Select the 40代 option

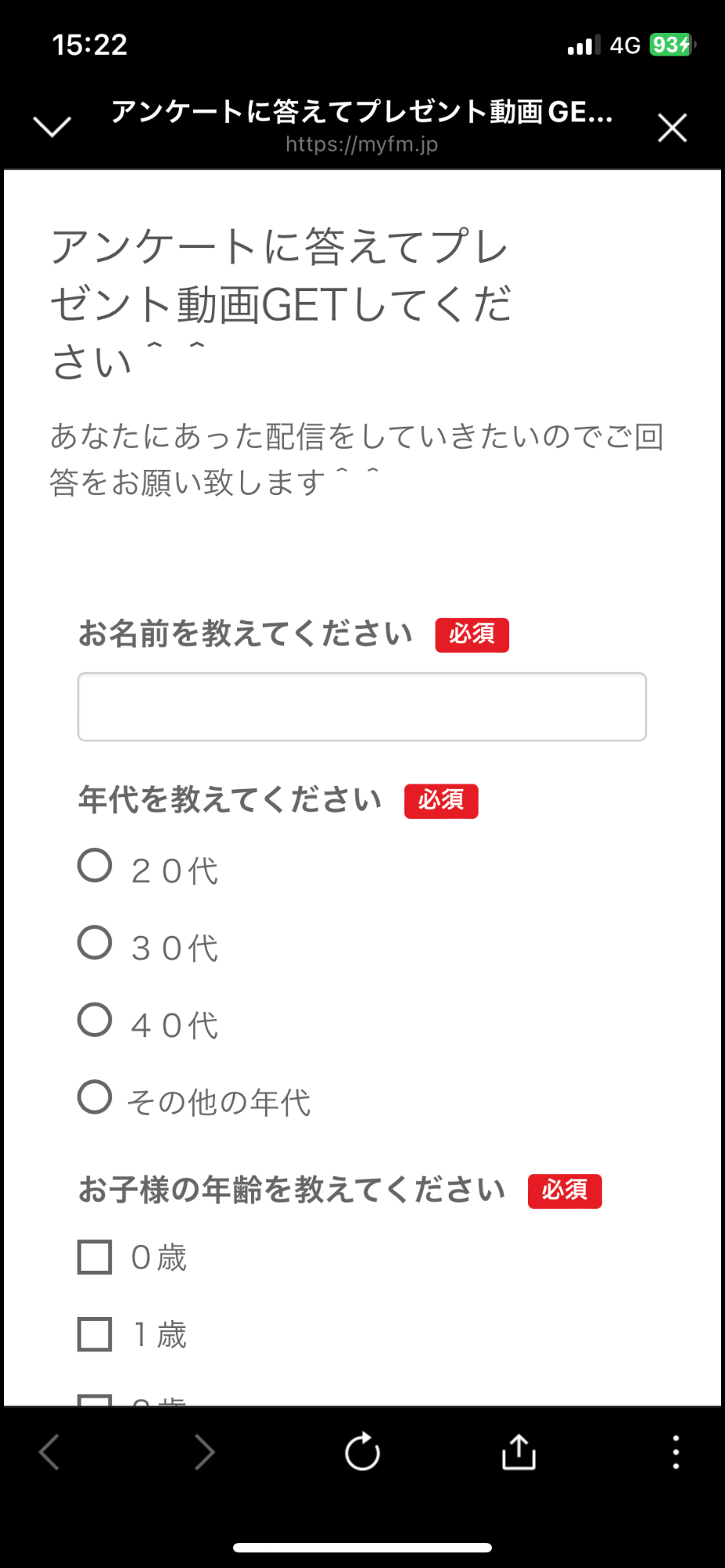(x=93, y=1020)
